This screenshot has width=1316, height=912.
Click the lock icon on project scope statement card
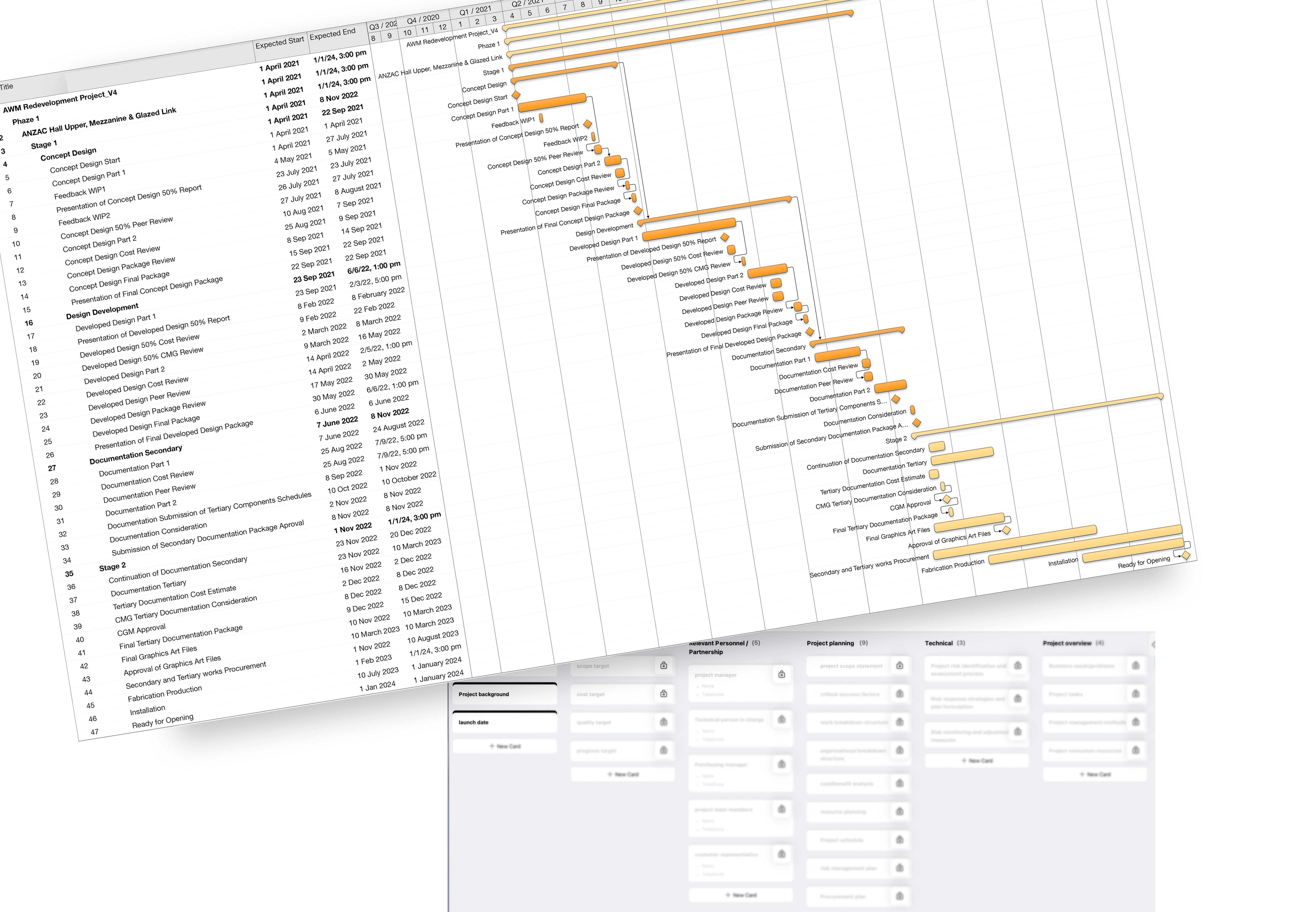(900, 665)
